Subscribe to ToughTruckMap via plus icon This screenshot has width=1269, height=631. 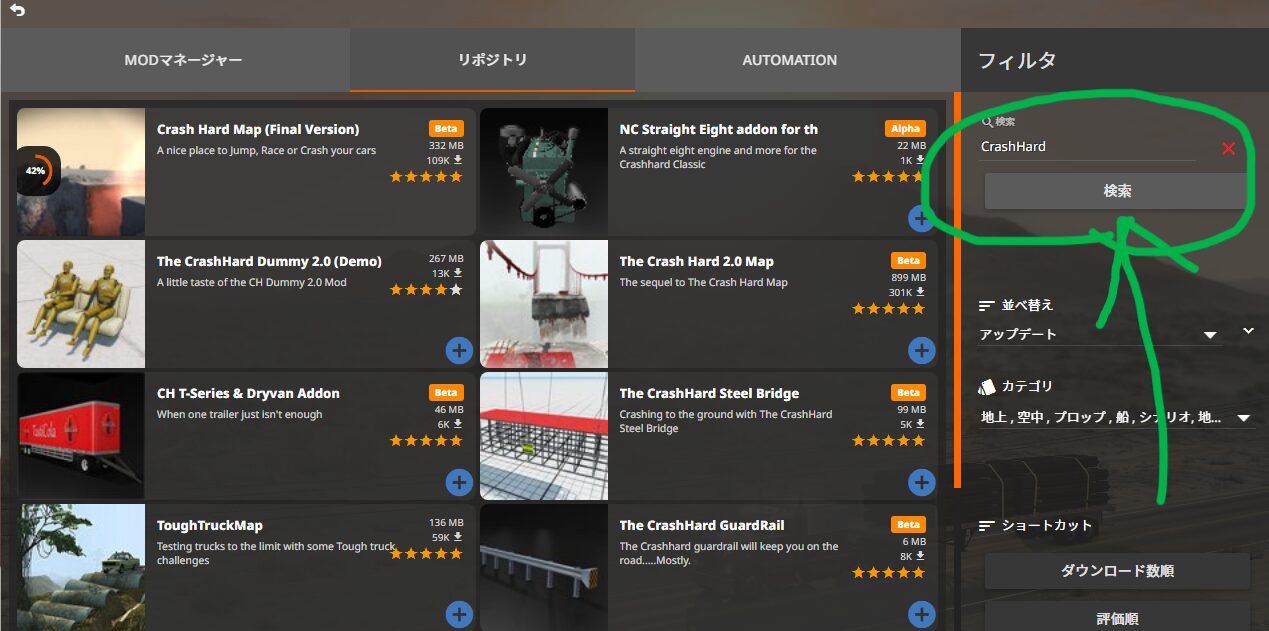pos(458,614)
